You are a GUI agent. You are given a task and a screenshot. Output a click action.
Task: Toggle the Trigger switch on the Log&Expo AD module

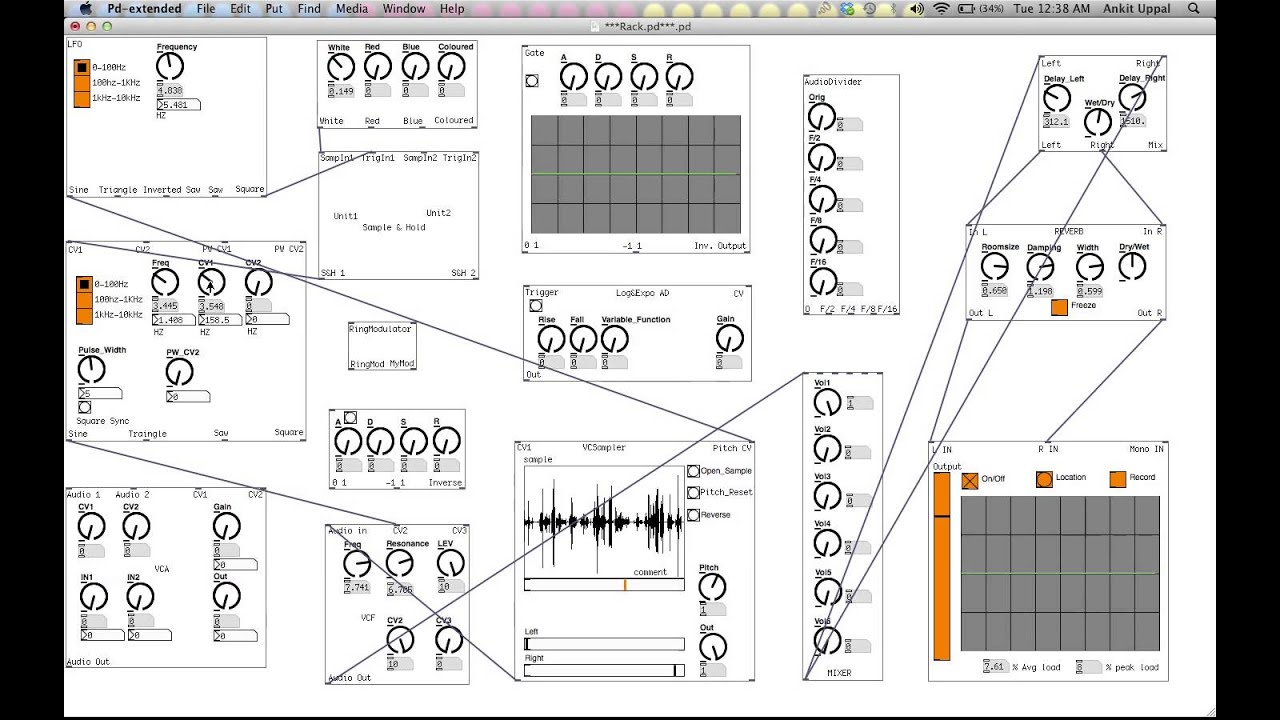536,306
